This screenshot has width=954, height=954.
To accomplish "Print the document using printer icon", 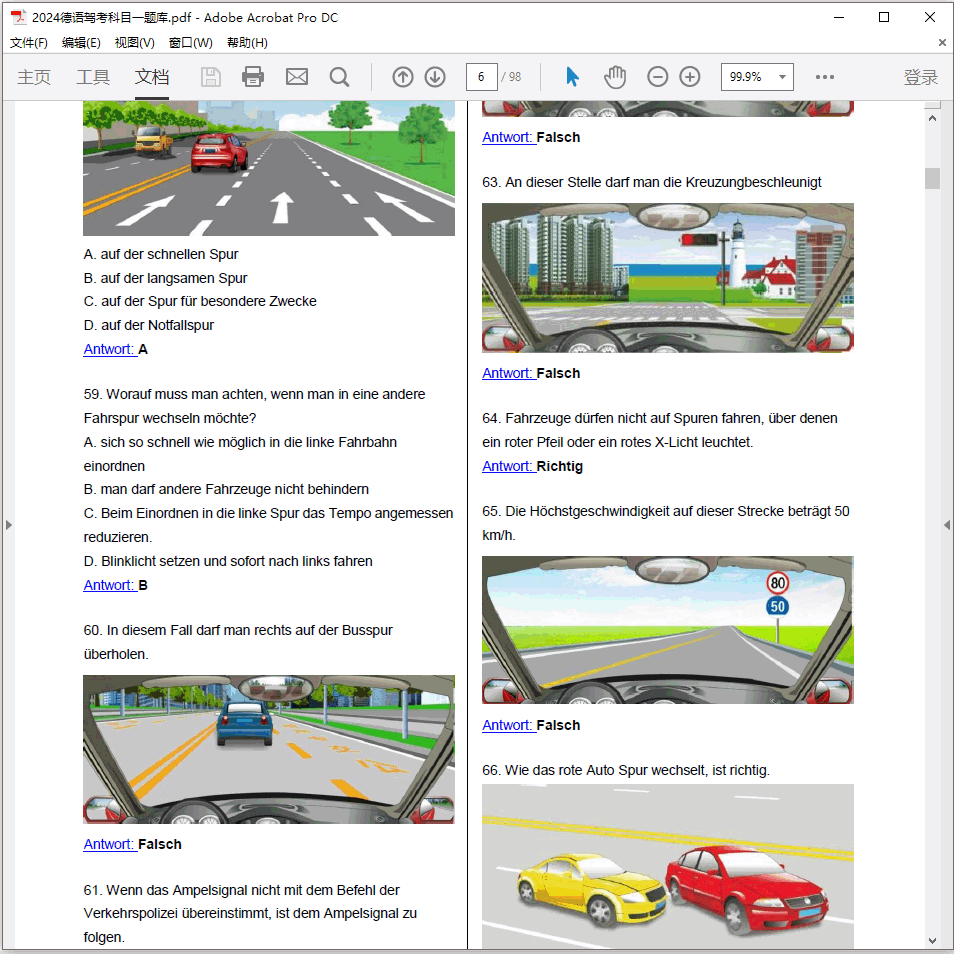I will 253,77.
